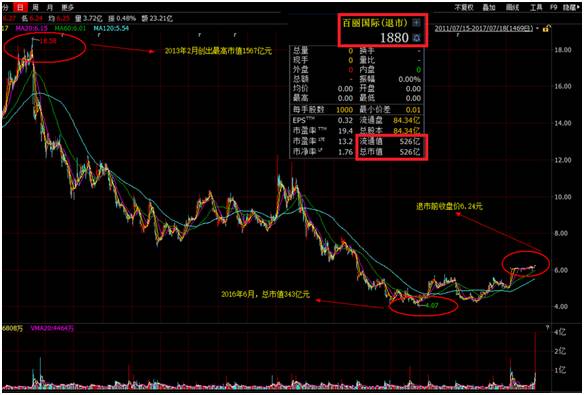584x395 pixels.
Task: Open the 2011/07/15-2017/07/18 date range link
Action: pos(484,29)
